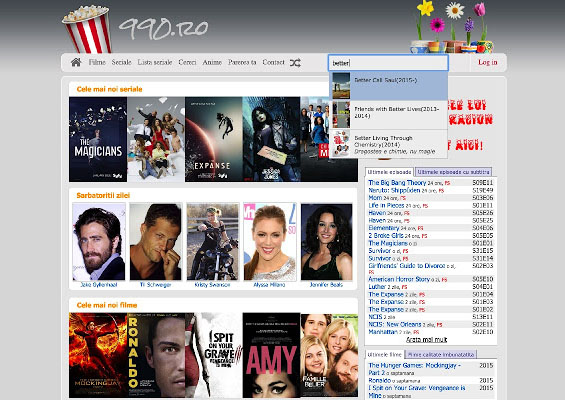Click Arata mai mult link

pos(427,340)
